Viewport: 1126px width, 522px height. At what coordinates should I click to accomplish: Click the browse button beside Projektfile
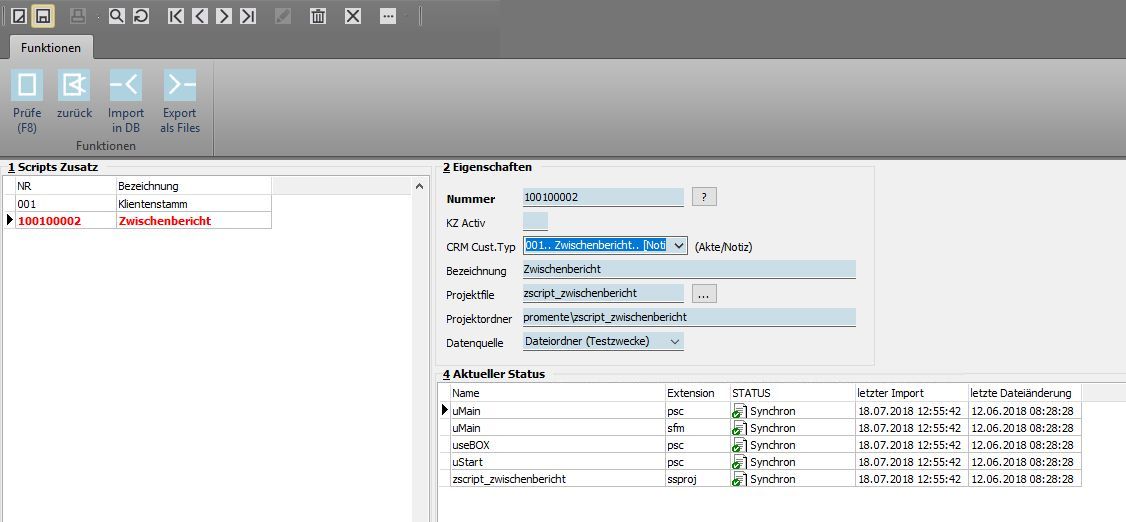tap(704, 294)
